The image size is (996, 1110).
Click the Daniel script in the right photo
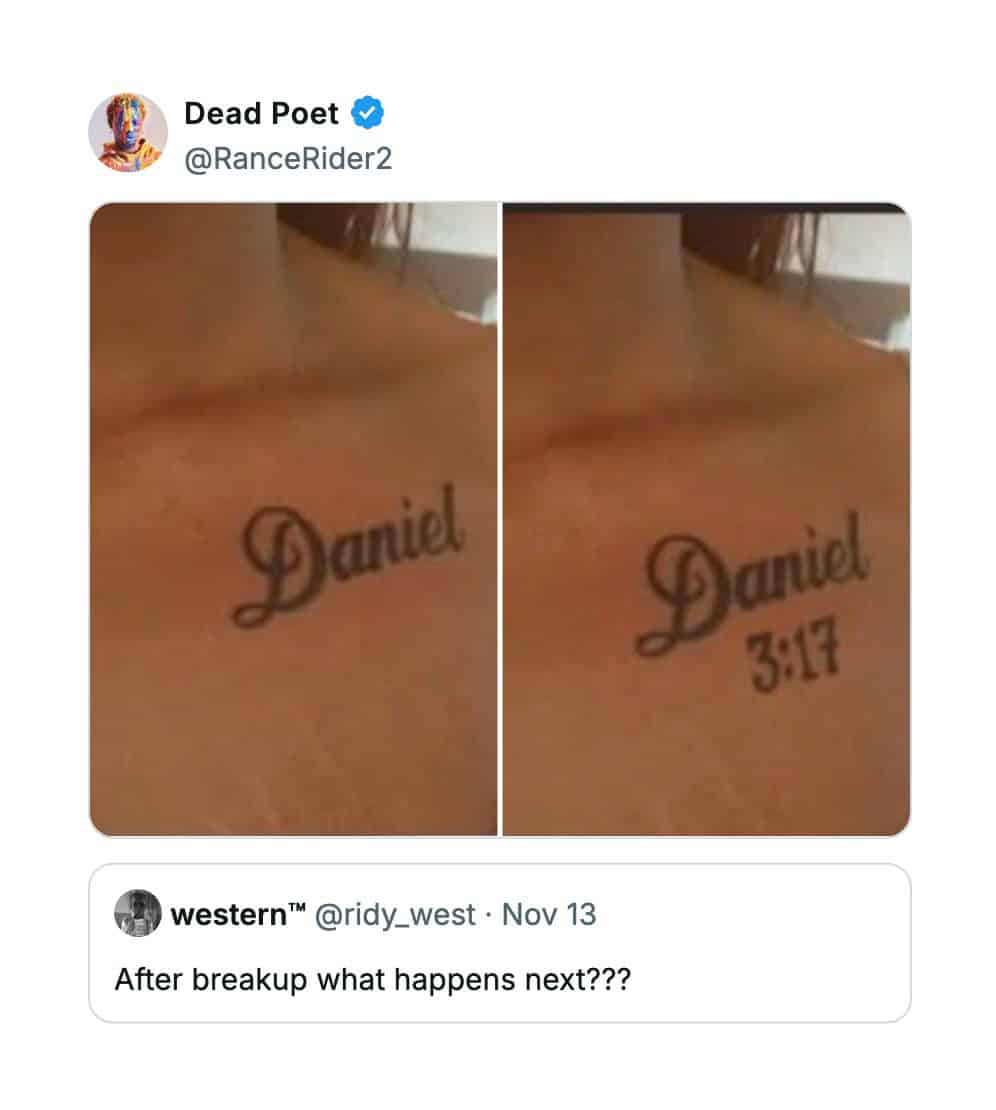point(752,584)
